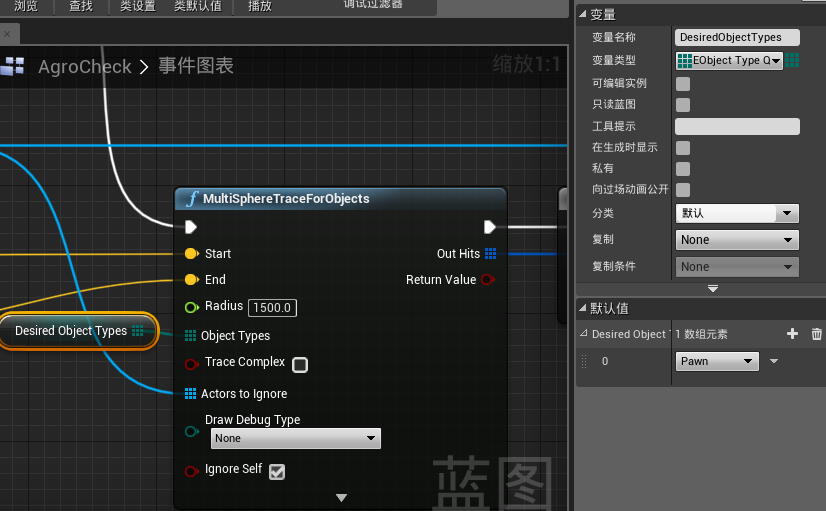Screen dimensions: 826x511
Task: Click the Draw Debug Type enum pin
Action: pos(192,431)
